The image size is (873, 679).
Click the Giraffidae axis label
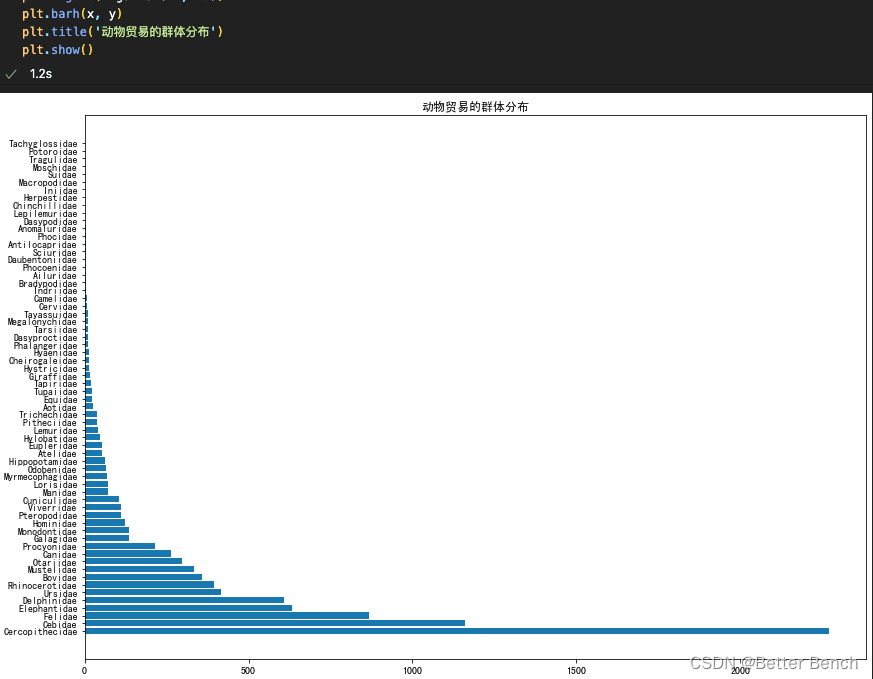pyautogui.click(x=53, y=377)
